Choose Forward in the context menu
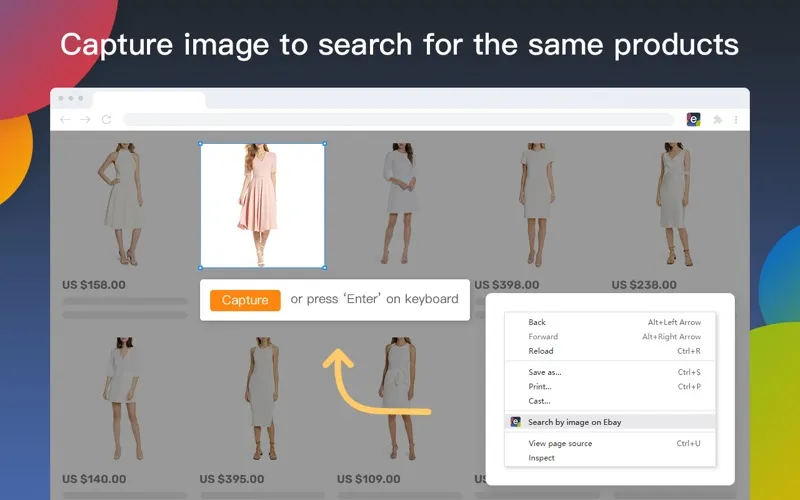Viewport: 800px width, 500px height. [610, 336]
